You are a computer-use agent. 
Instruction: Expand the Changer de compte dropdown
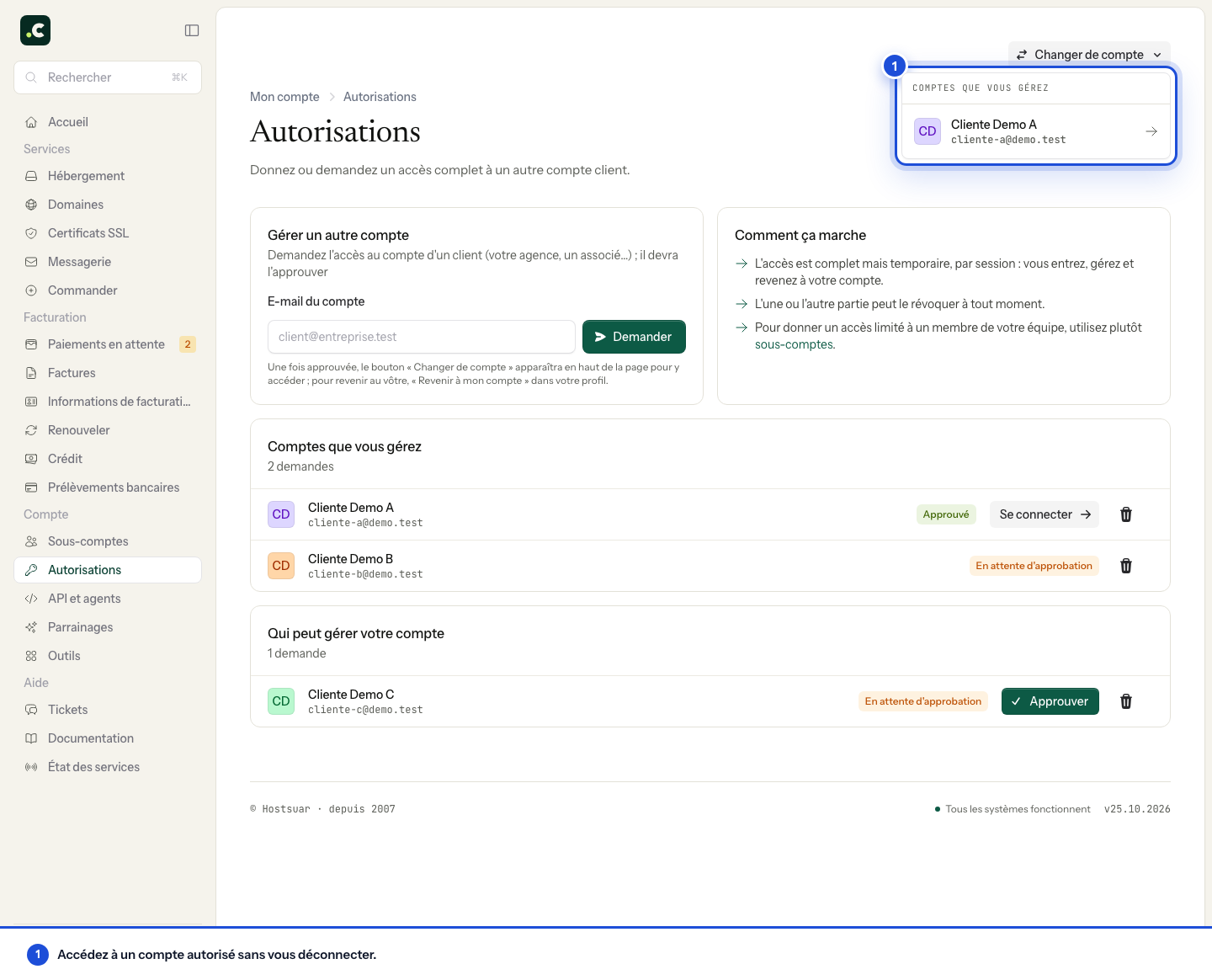pyautogui.click(x=1089, y=55)
